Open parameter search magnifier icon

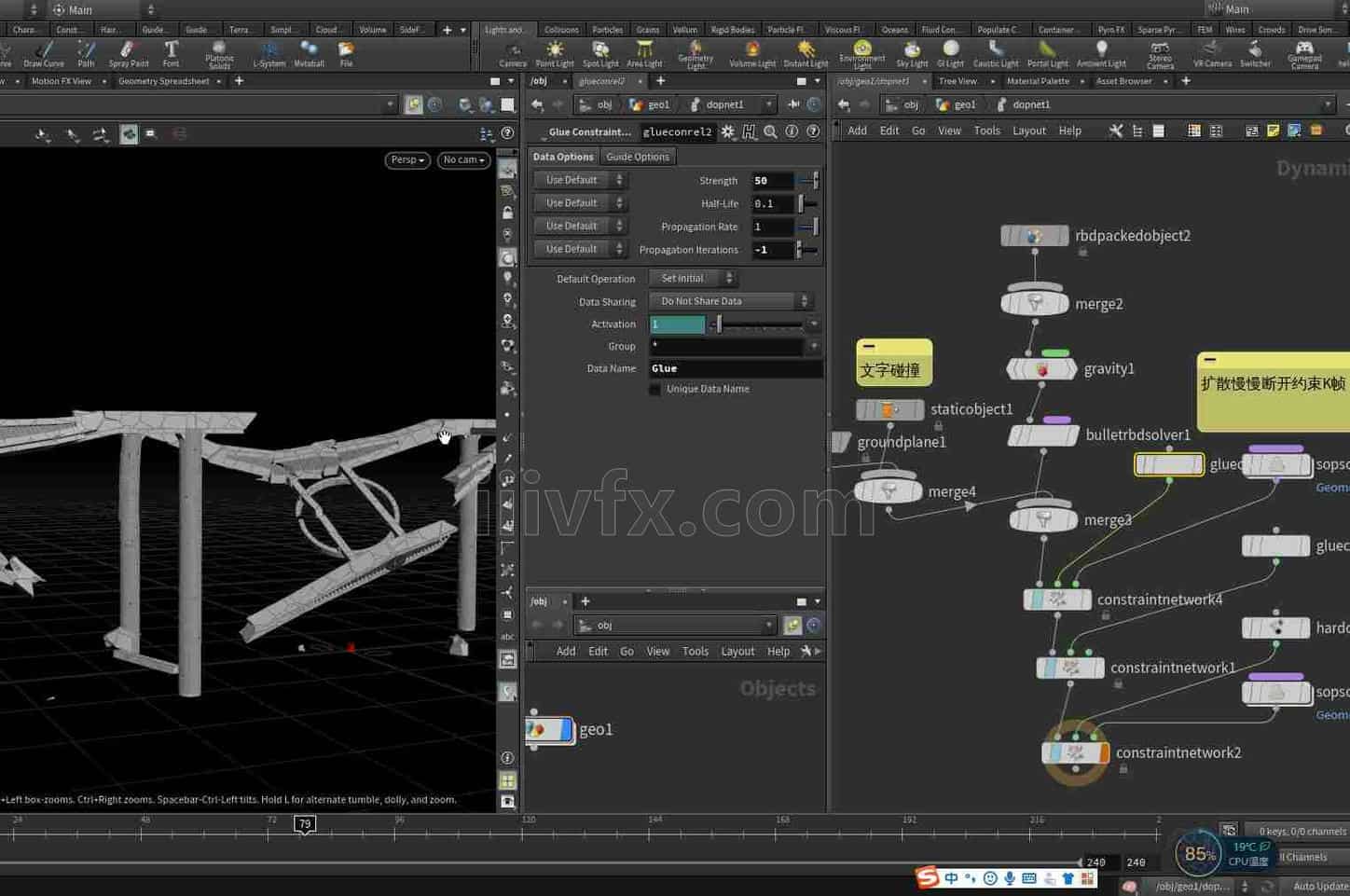click(x=770, y=131)
